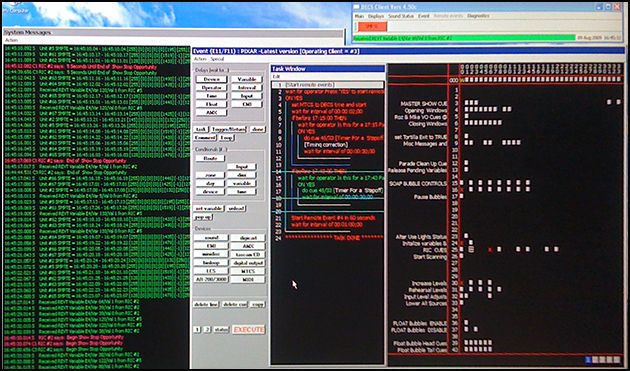The width and height of the screenshot is (630, 371).
Task: Click the MIDI device button
Action: [x=248, y=279]
